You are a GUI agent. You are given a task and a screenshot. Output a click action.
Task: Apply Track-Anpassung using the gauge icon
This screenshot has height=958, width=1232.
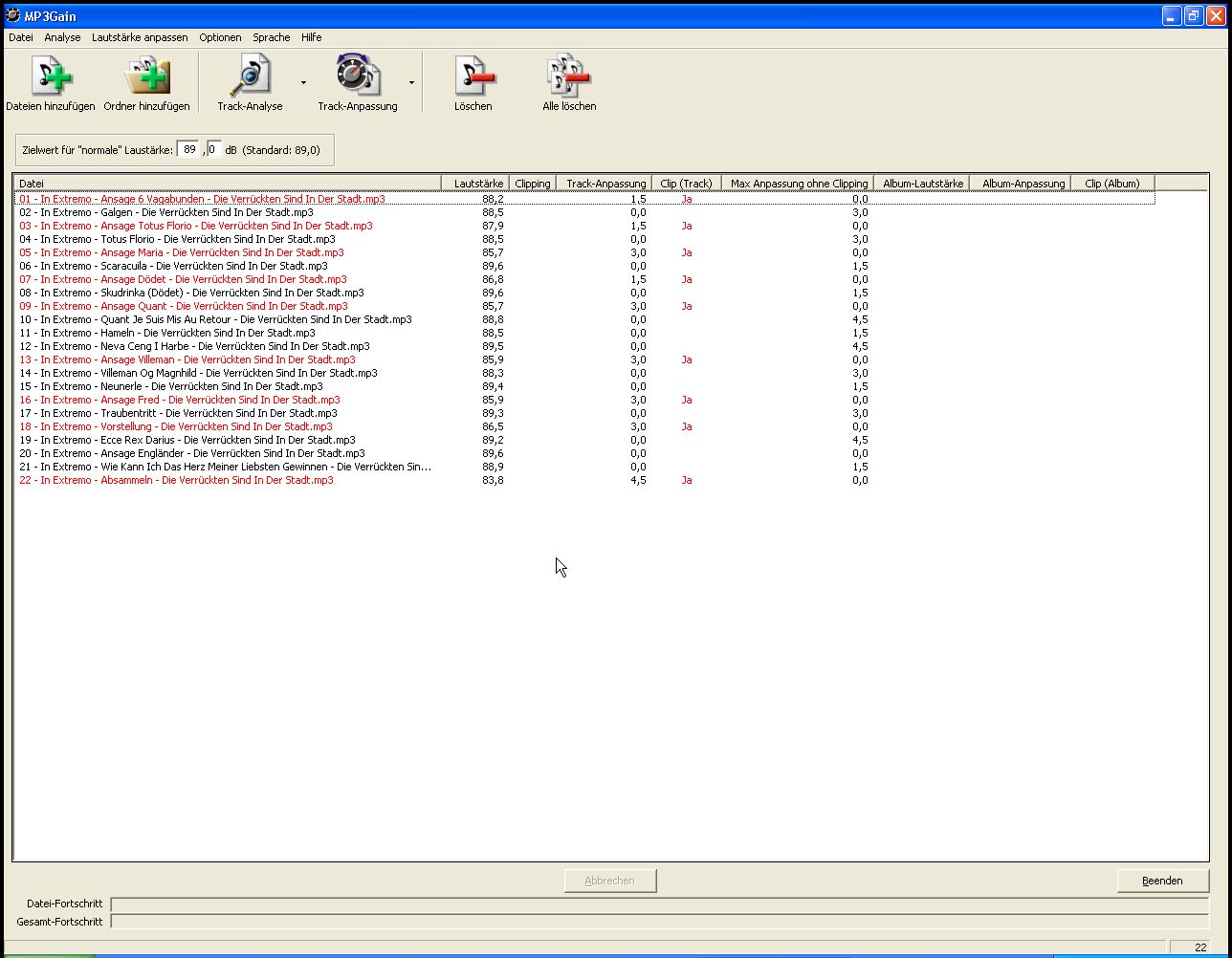[358, 76]
